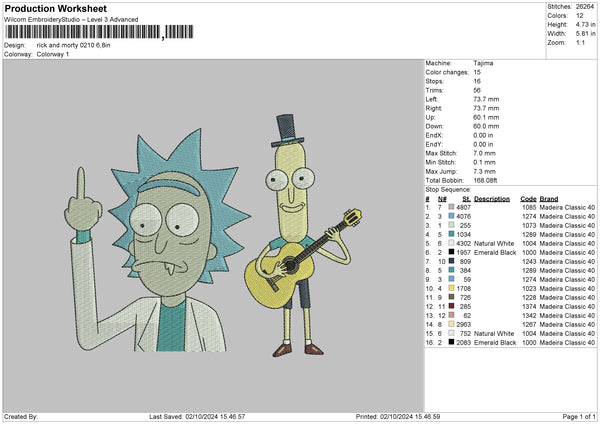This screenshot has width=600, height=424.
Task: Select 'Emerald Black' in the 1957 row
Action: tap(495, 253)
